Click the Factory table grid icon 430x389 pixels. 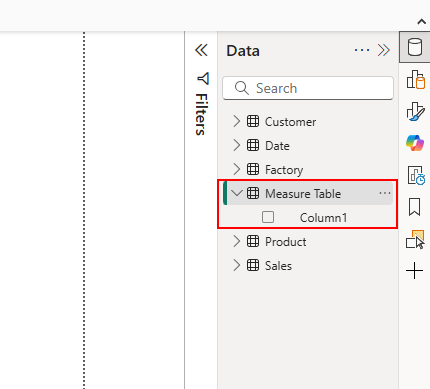[253, 169]
